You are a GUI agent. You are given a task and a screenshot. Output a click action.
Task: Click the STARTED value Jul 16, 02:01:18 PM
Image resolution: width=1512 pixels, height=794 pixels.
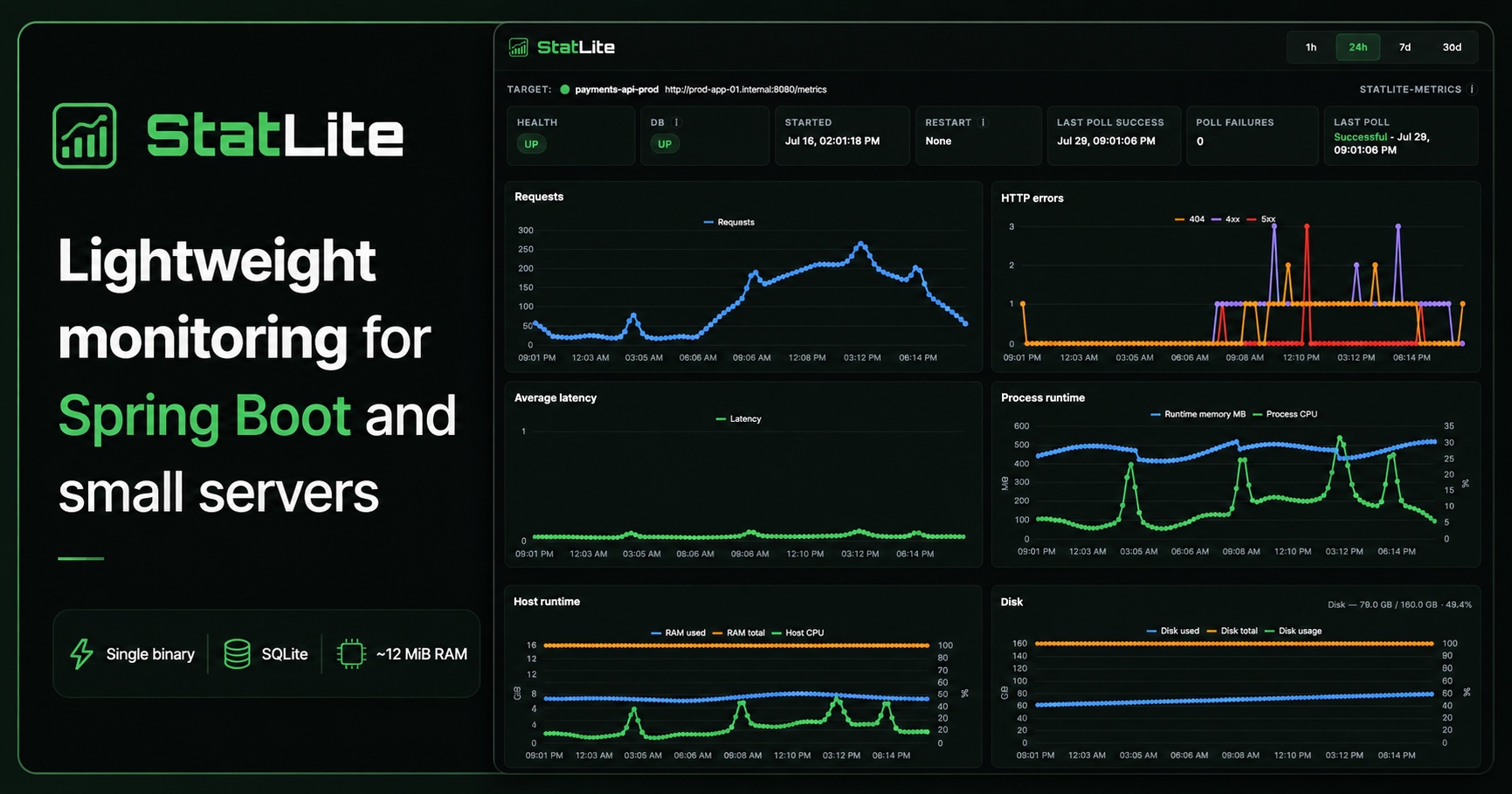click(832, 141)
